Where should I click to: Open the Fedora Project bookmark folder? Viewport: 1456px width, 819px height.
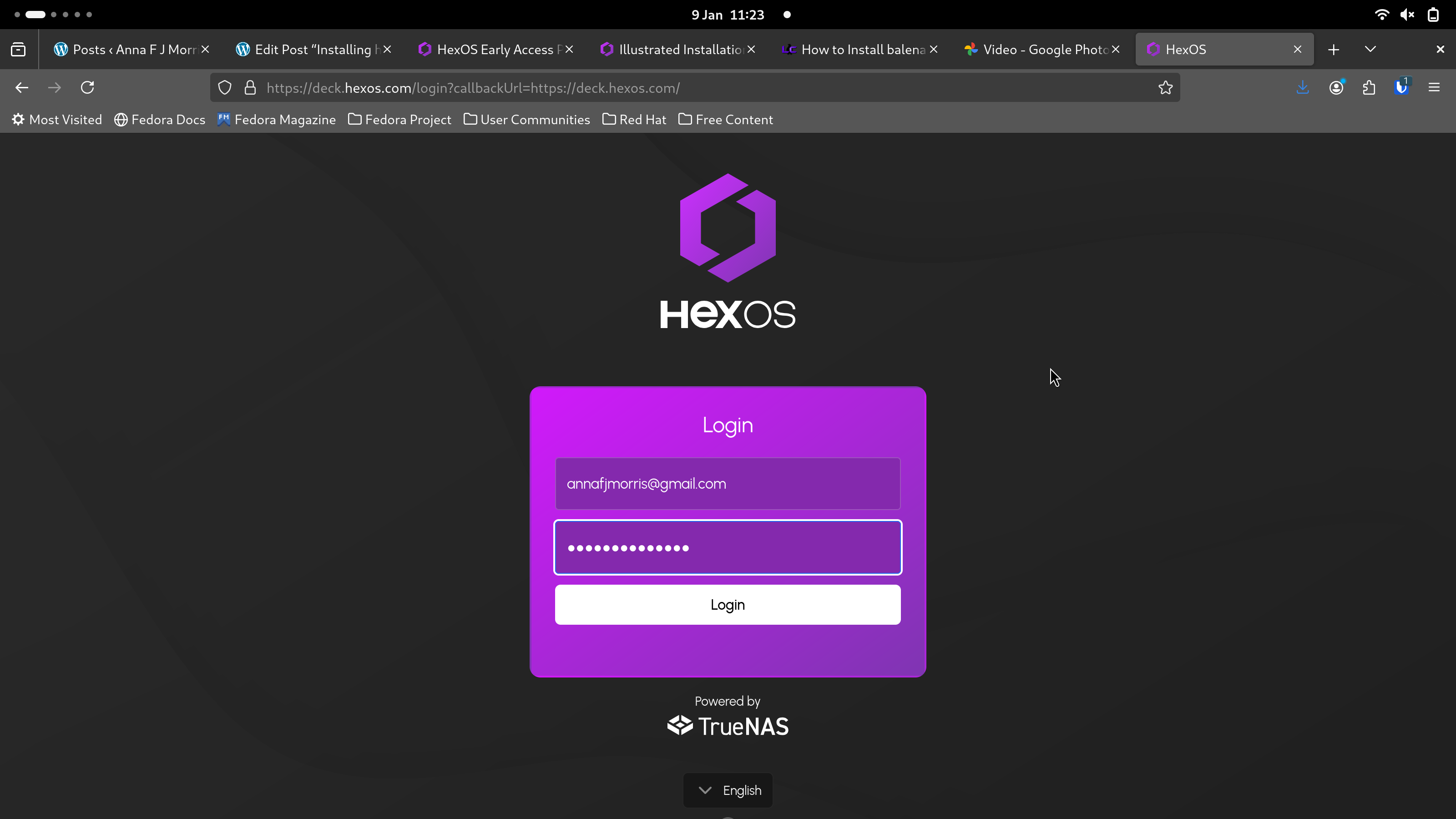400,120
